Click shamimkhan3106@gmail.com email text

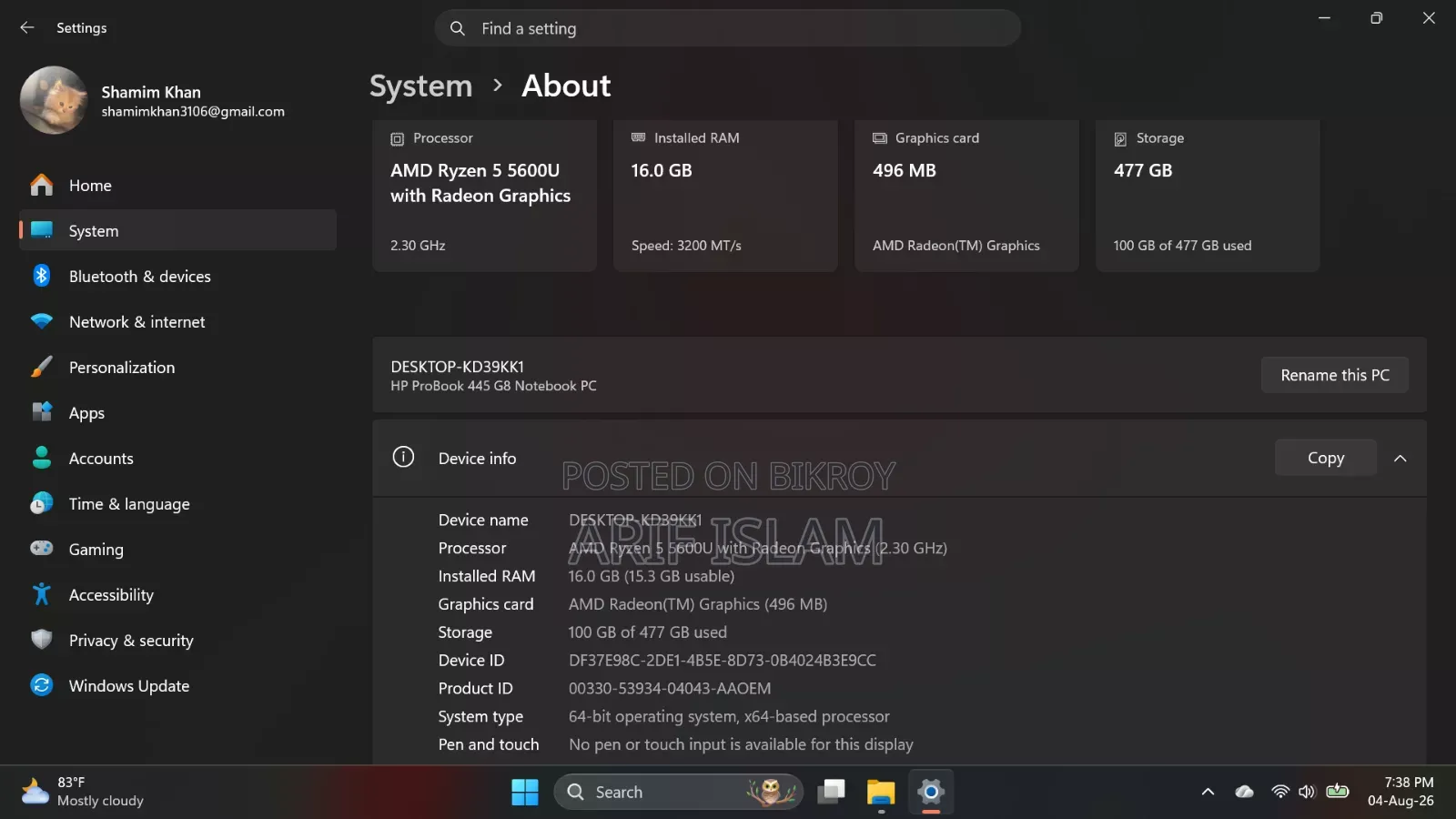click(193, 112)
